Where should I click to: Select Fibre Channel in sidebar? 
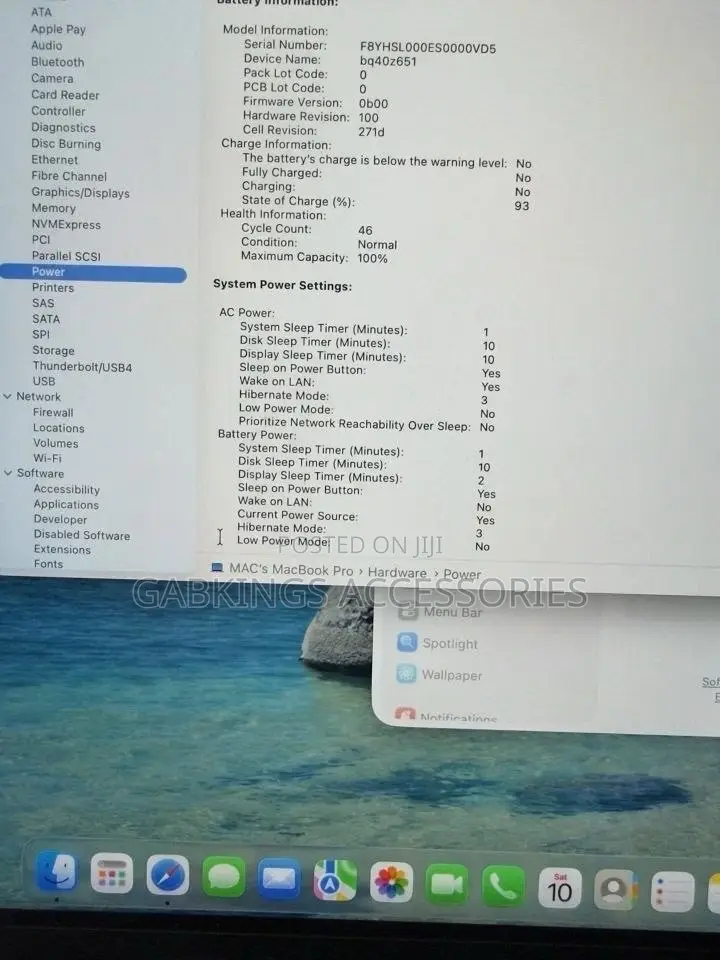pos(69,176)
